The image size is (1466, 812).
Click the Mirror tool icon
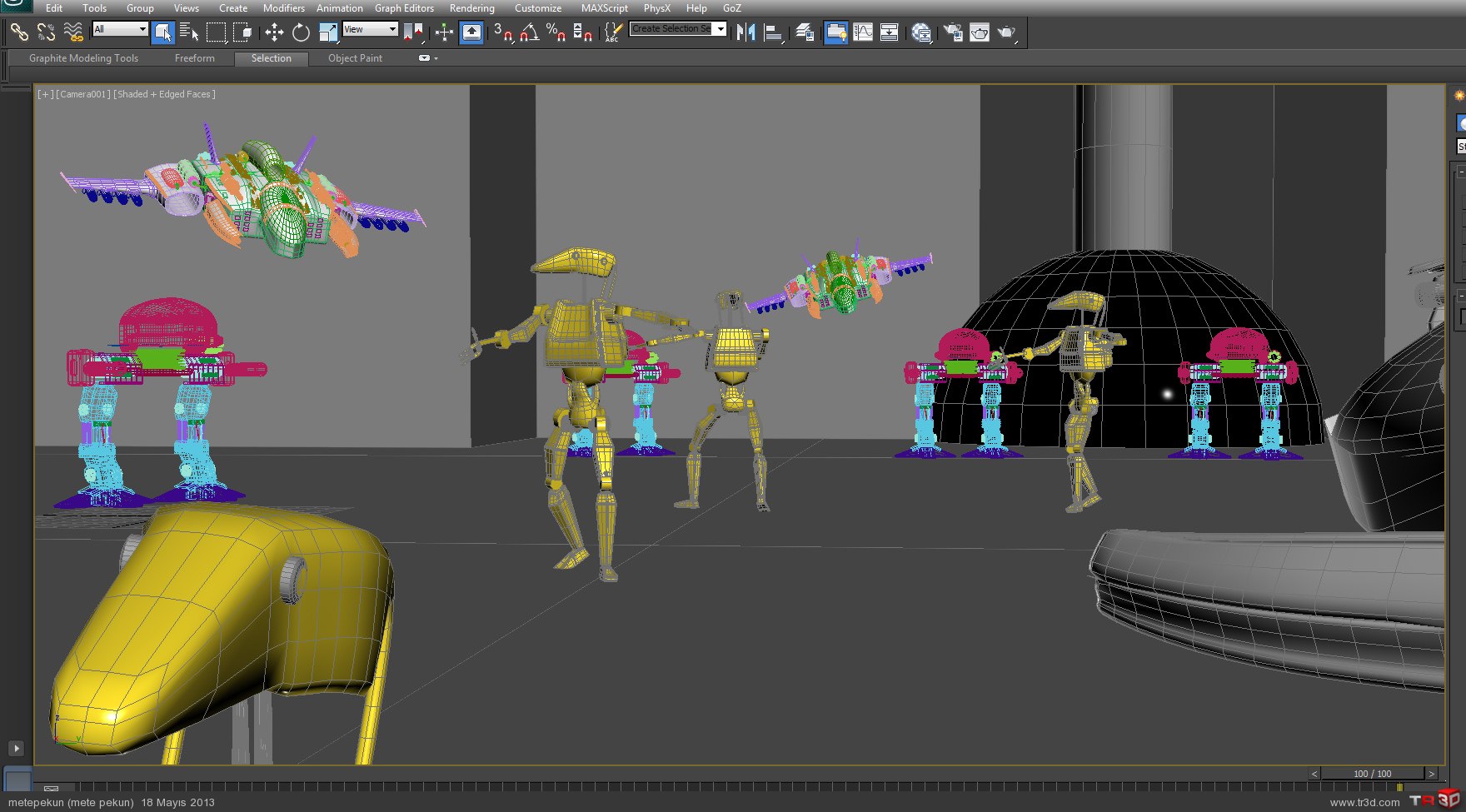coord(746,32)
